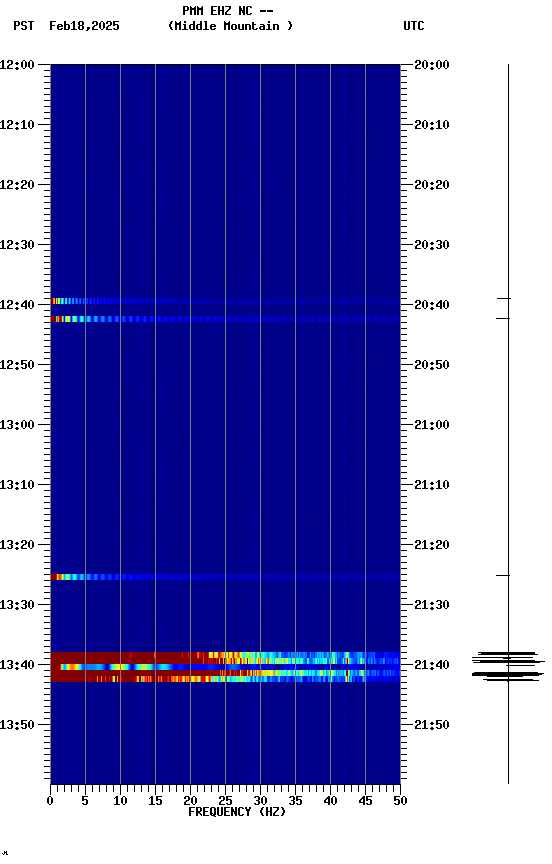
Task: Click the 40 Hz frequency tick label
Action: [x=330, y=801]
